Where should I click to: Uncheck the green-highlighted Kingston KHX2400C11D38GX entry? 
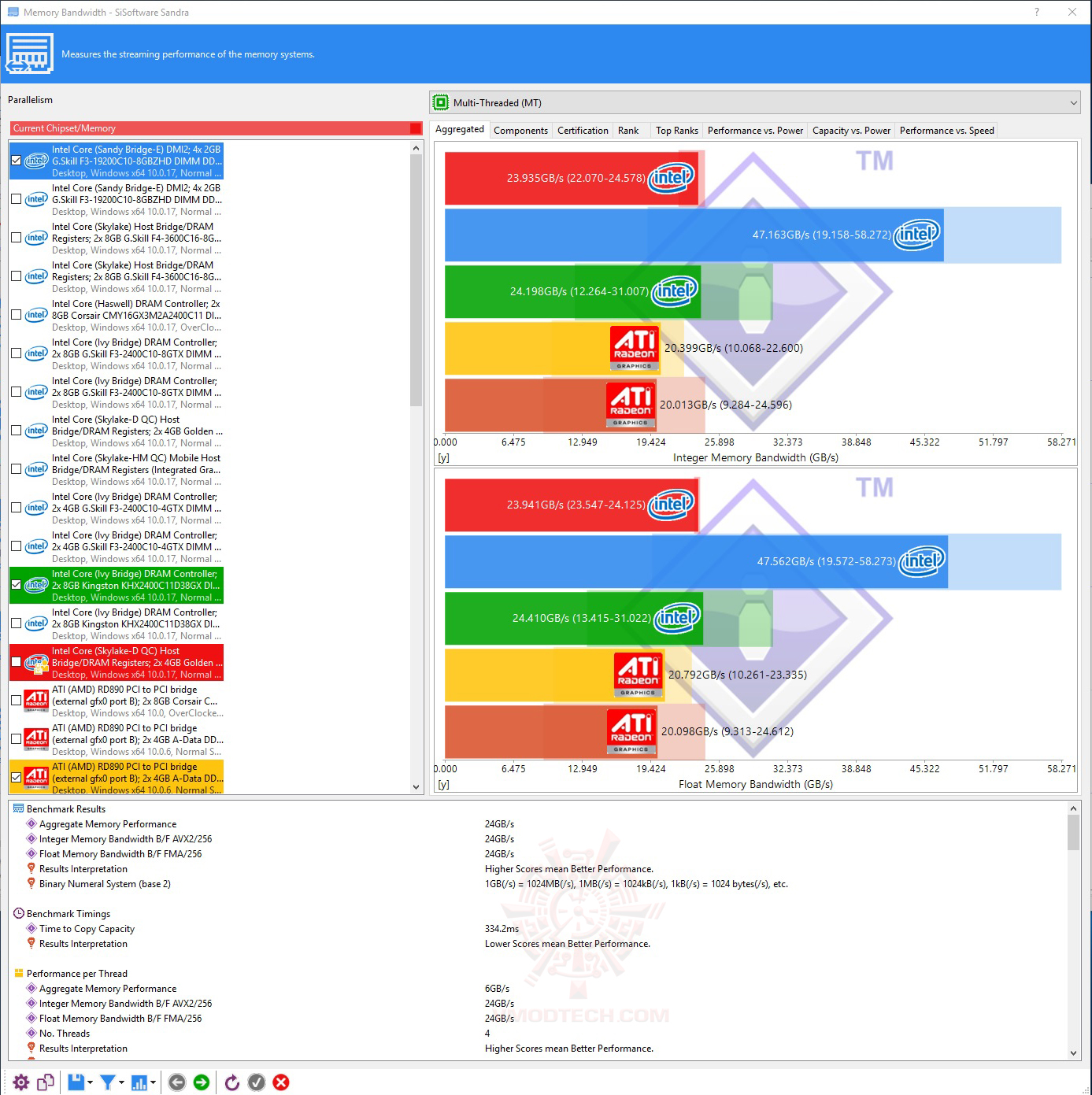pyautogui.click(x=16, y=585)
